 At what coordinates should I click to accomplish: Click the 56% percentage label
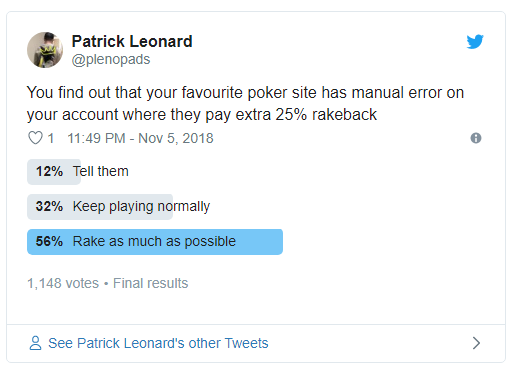point(49,241)
